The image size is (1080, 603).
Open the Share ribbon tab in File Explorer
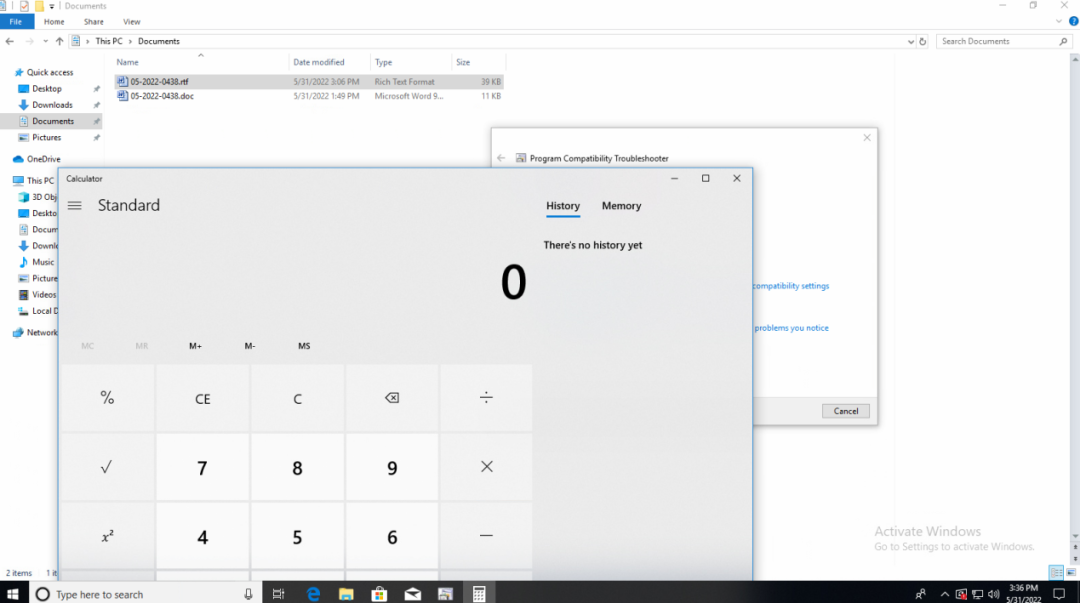tap(94, 22)
